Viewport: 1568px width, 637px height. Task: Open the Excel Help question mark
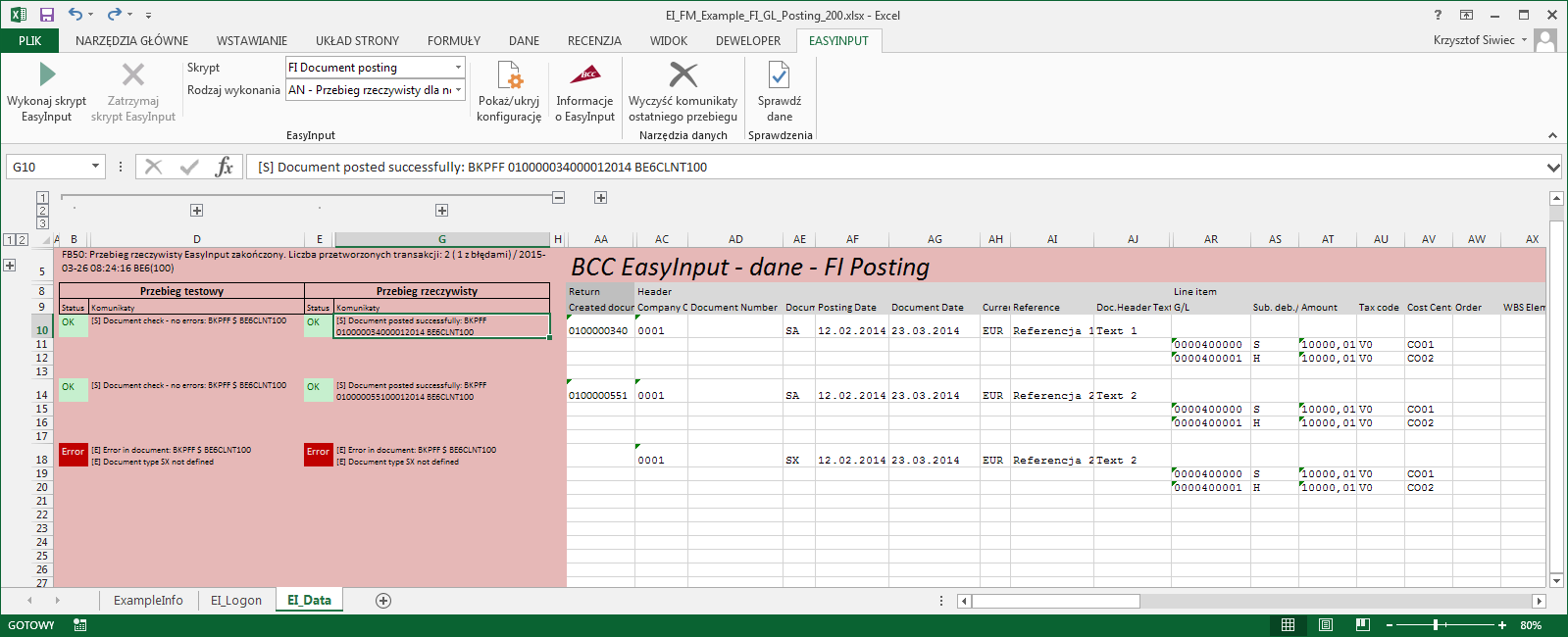click(1438, 15)
